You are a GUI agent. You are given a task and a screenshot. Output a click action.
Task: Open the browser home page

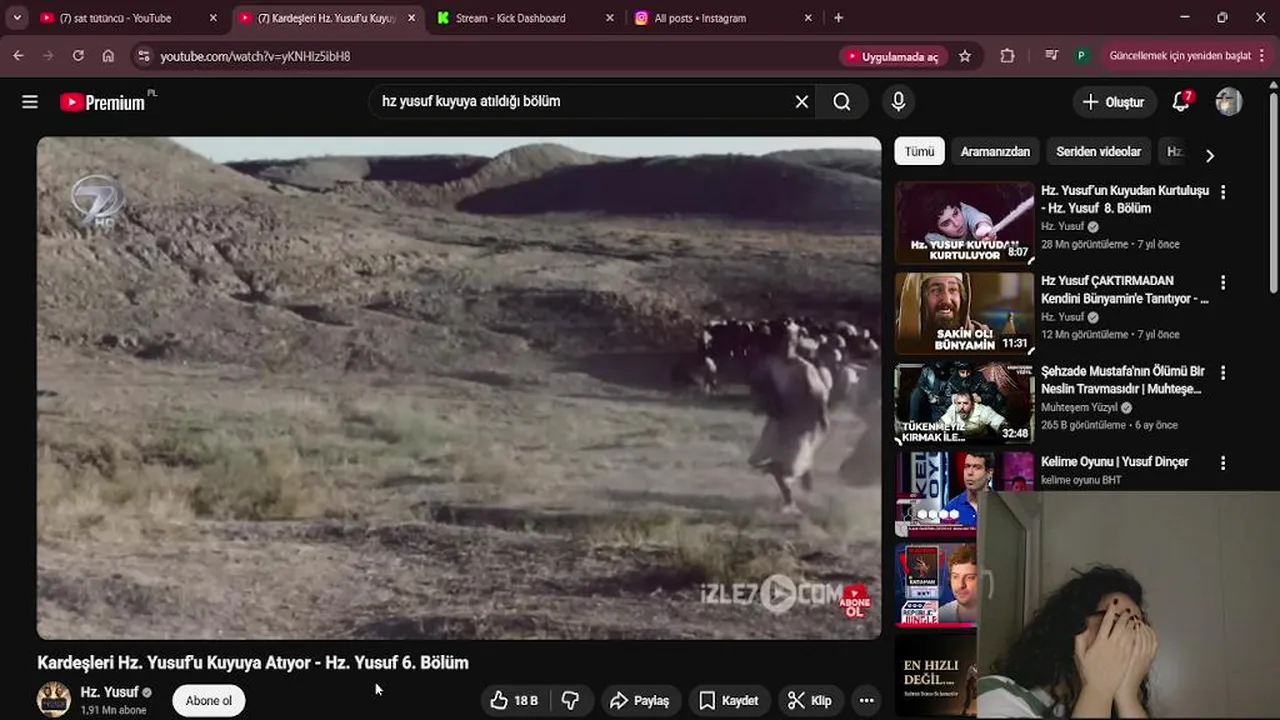tap(108, 56)
